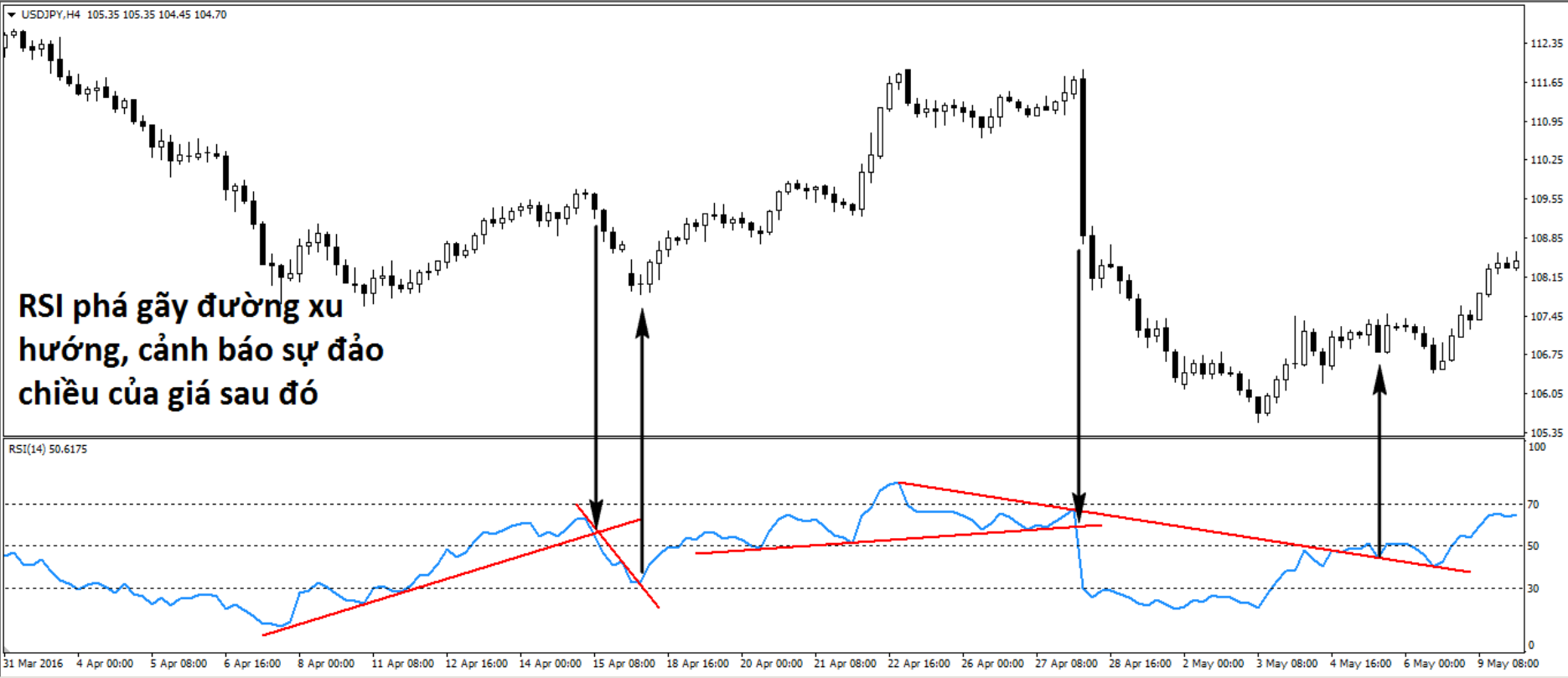Click the 20 Apr 00:00 time label
Viewport: 1568px width, 678px height.
(771, 664)
